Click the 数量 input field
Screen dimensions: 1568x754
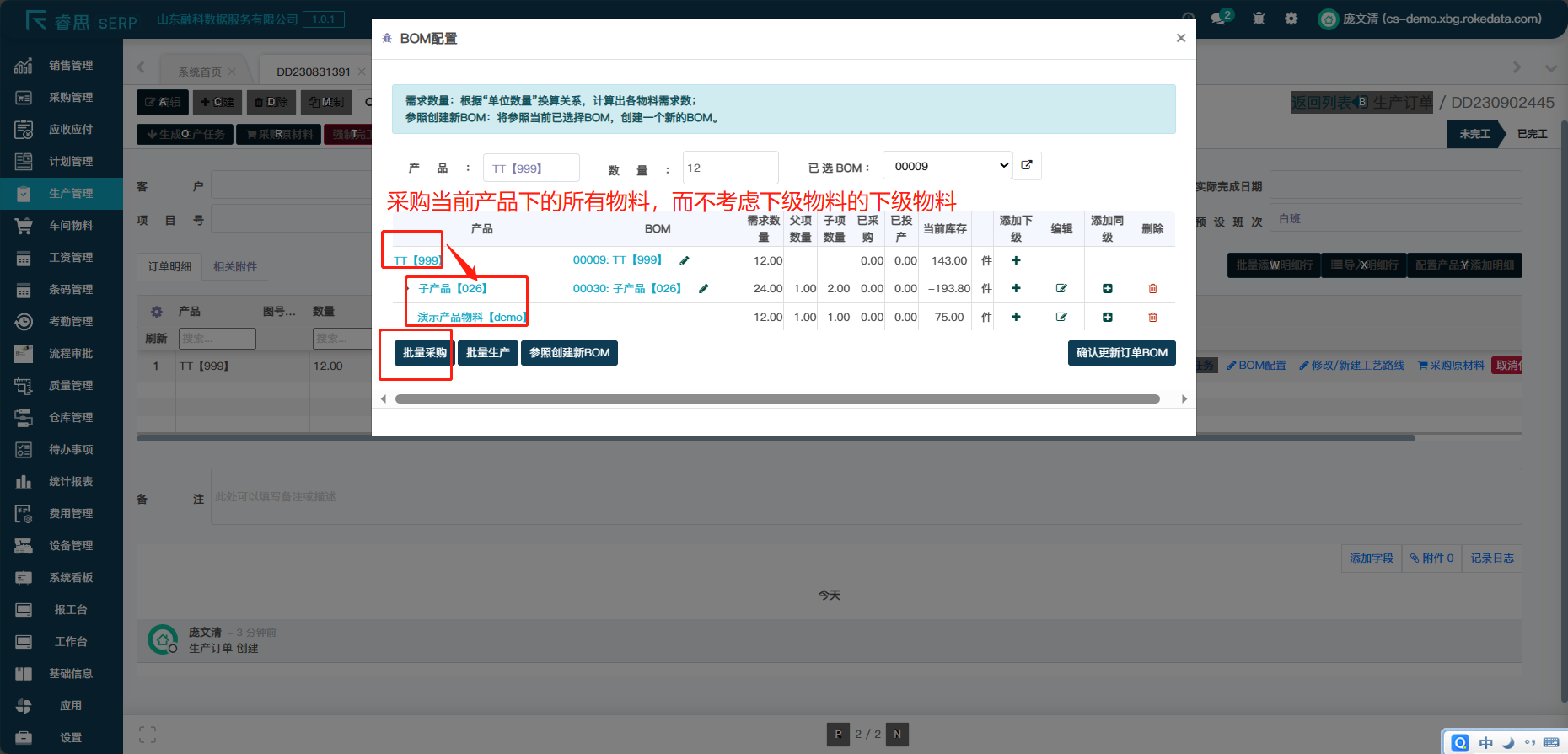(x=730, y=168)
